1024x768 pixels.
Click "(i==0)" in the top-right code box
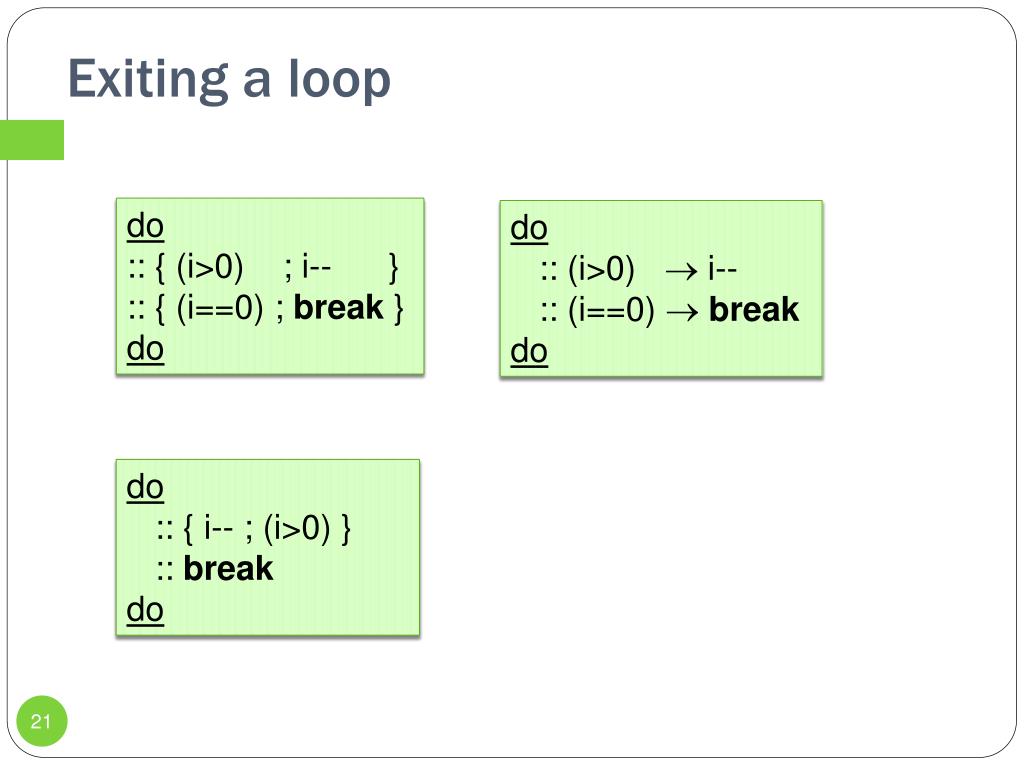coord(612,311)
